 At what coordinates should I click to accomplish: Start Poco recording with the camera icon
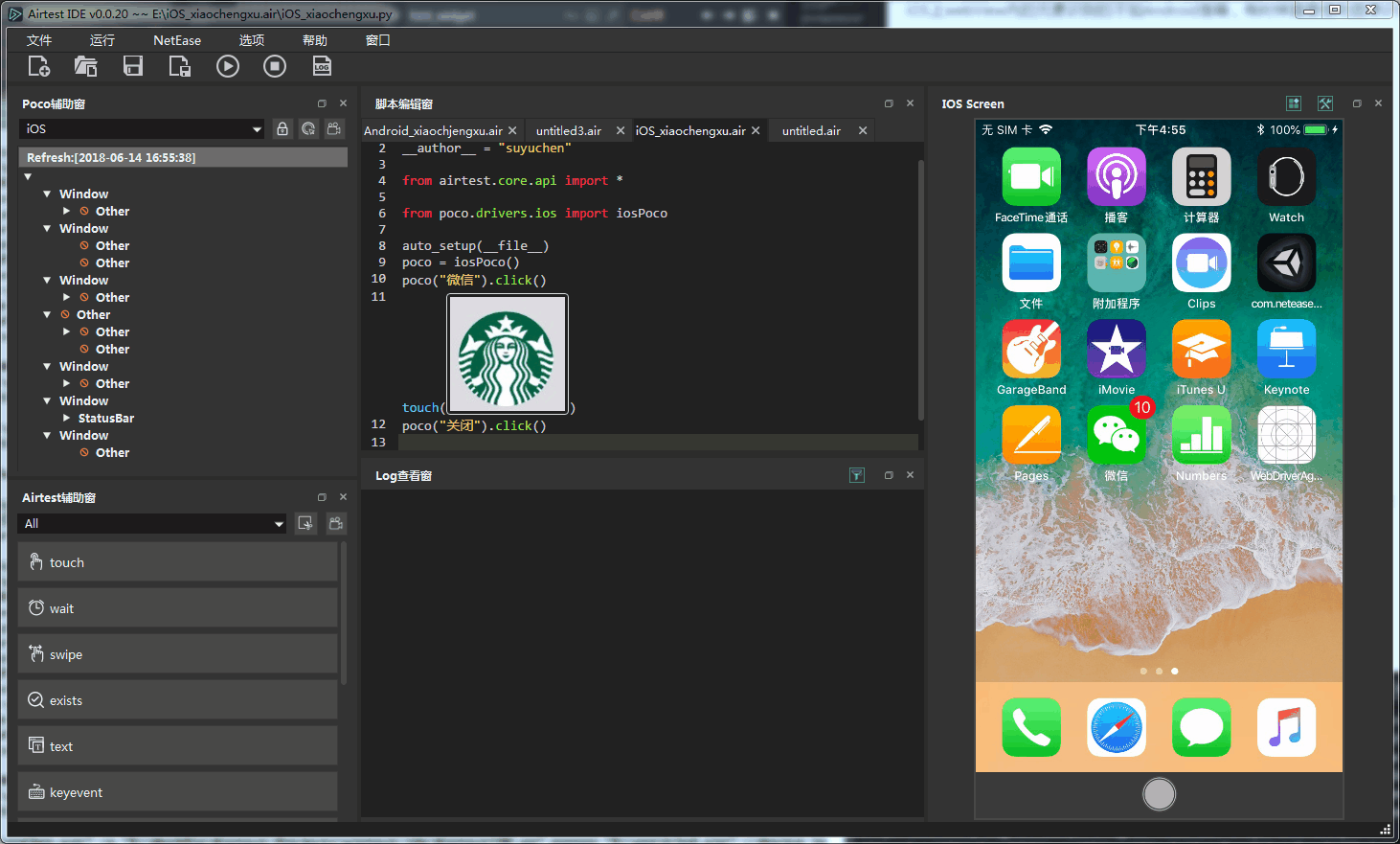point(334,129)
